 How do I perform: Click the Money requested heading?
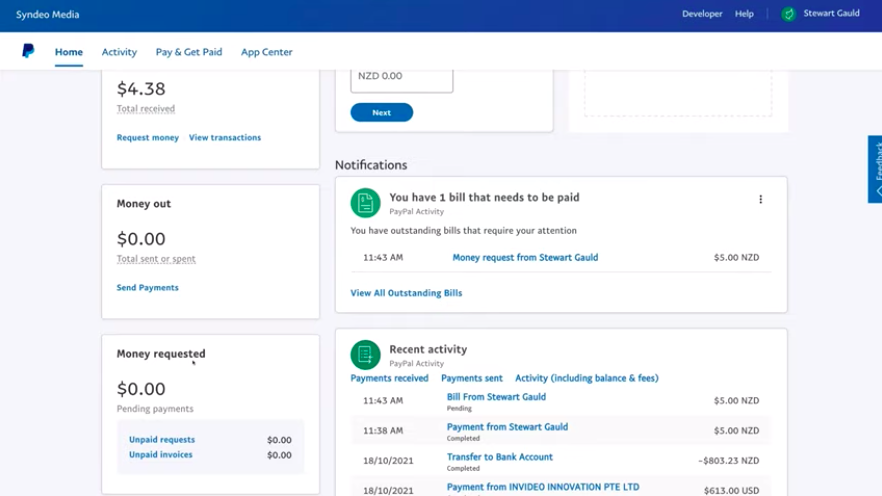161,354
